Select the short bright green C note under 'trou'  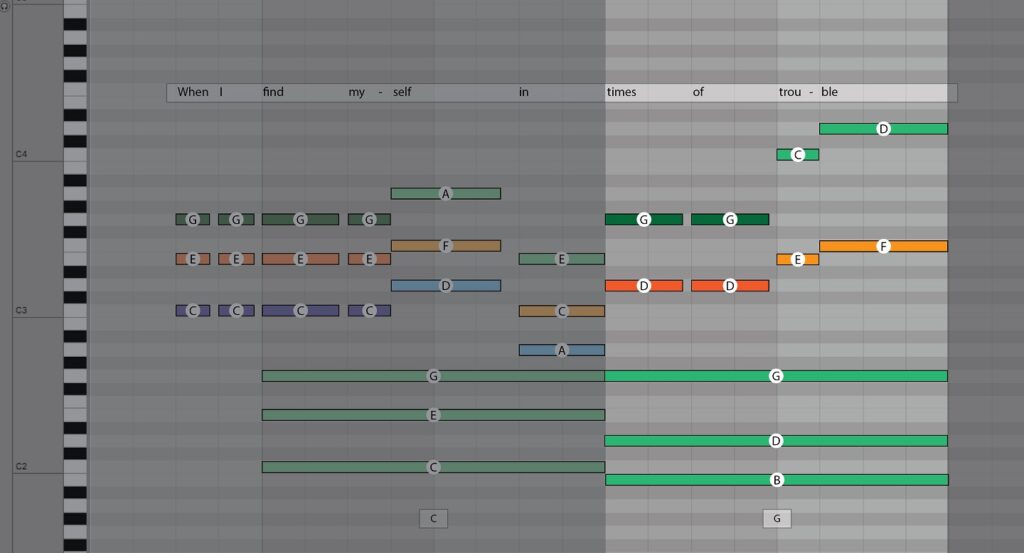(x=797, y=155)
